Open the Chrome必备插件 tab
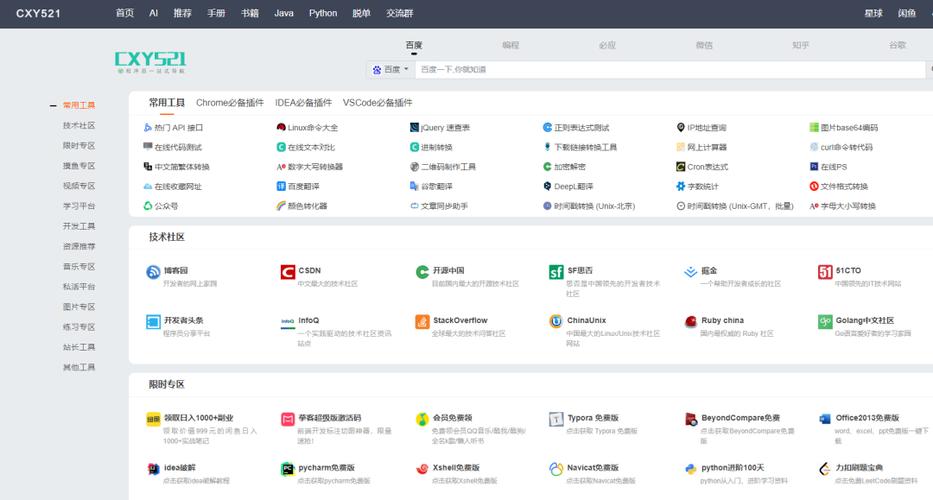Image resolution: width=933 pixels, height=500 pixels. pyautogui.click(x=230, y=103)
